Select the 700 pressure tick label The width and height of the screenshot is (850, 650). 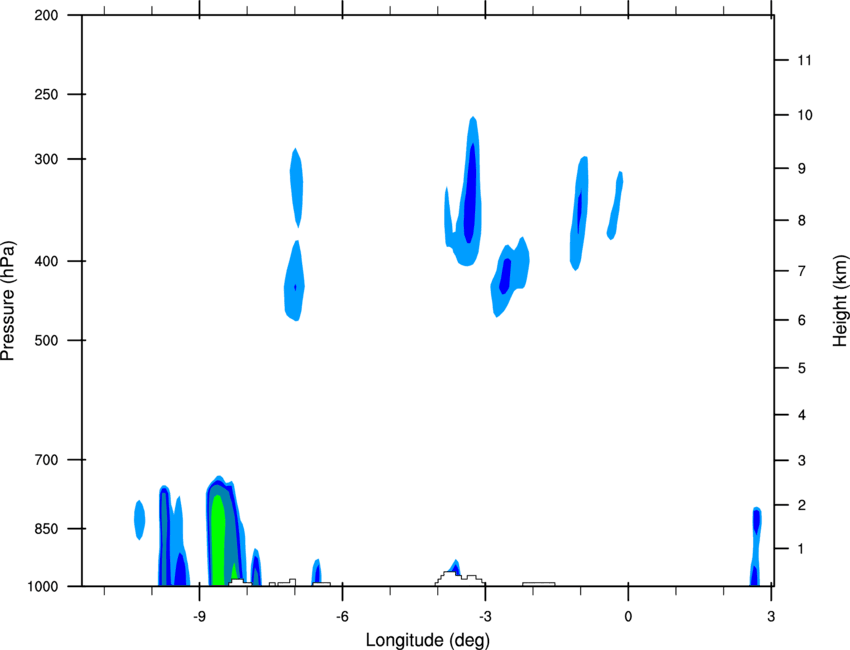[x=46, y=460]
